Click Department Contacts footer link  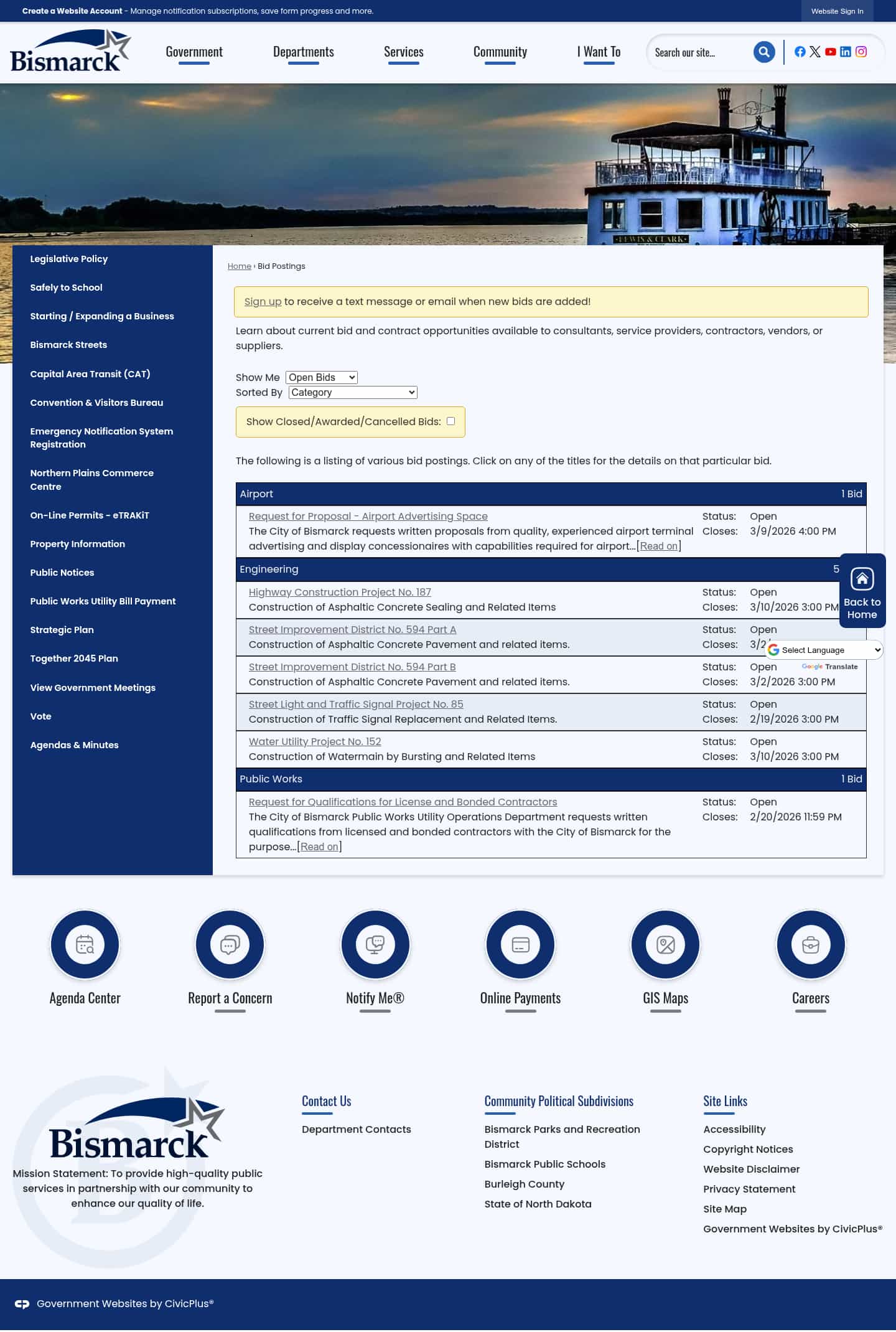tap(357, 1129)
